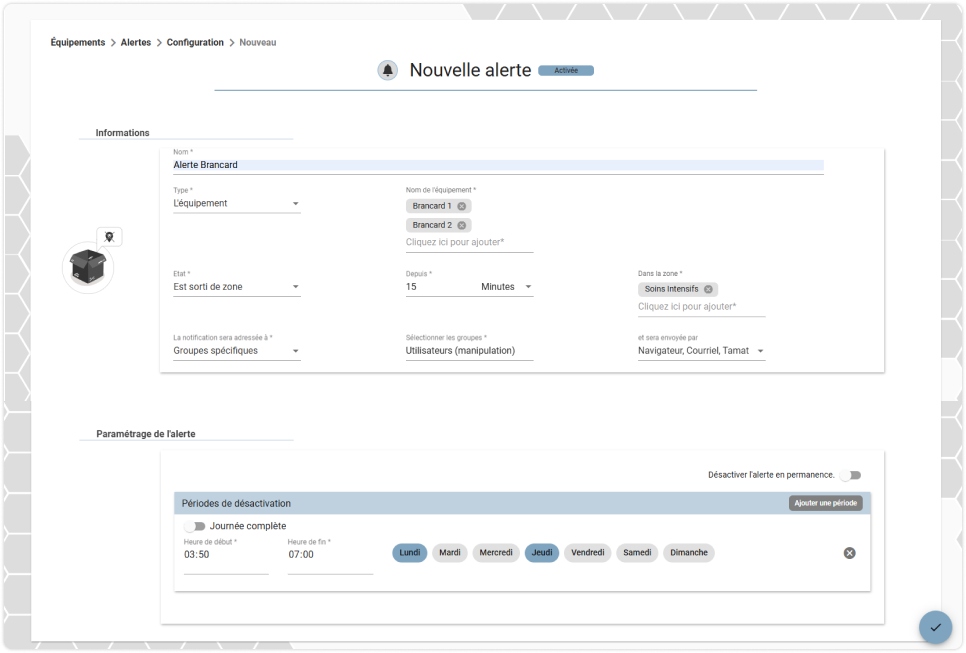Click the Nom input field
This screenshot has height=653, width=966.
click(498, 165)
